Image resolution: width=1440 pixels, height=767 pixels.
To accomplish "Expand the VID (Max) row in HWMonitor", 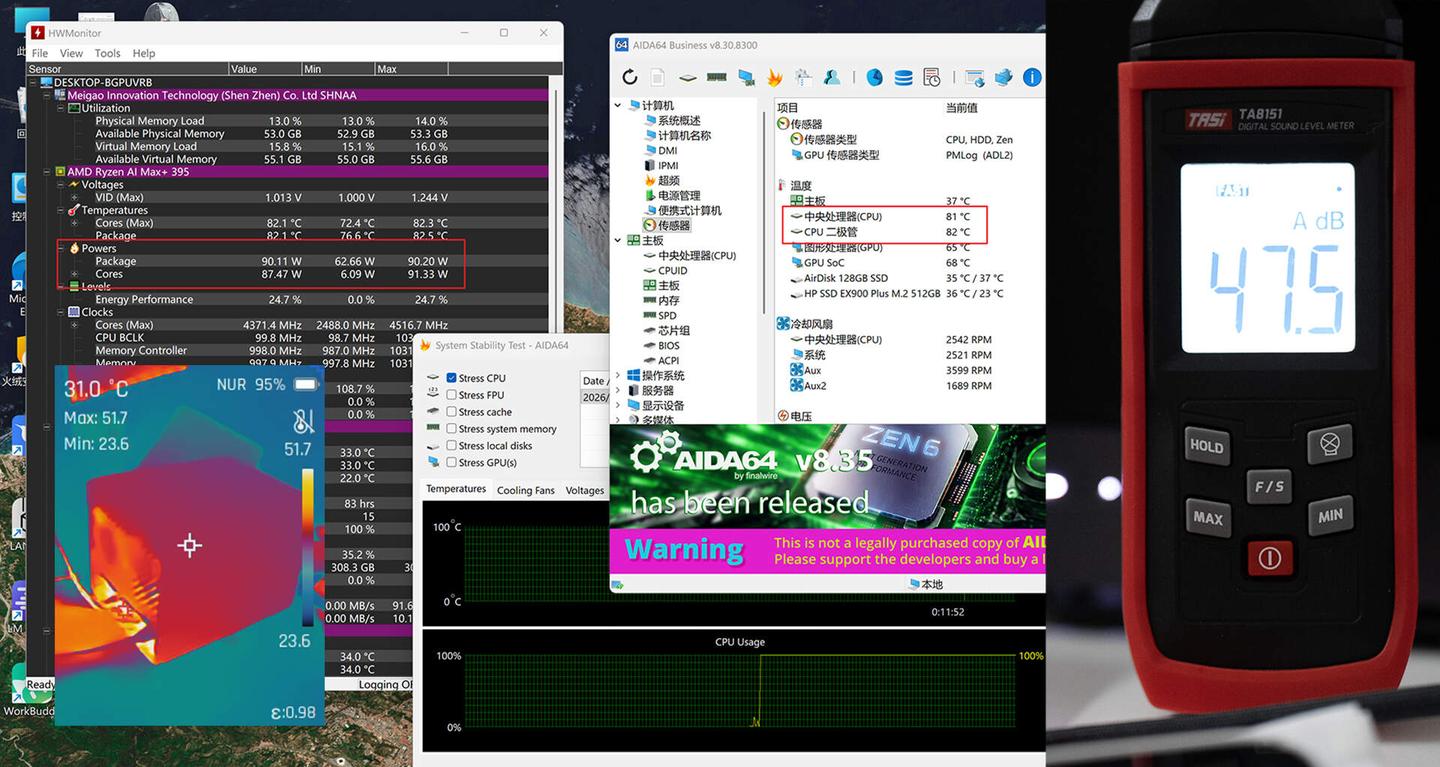I will (x=74, y=198).
